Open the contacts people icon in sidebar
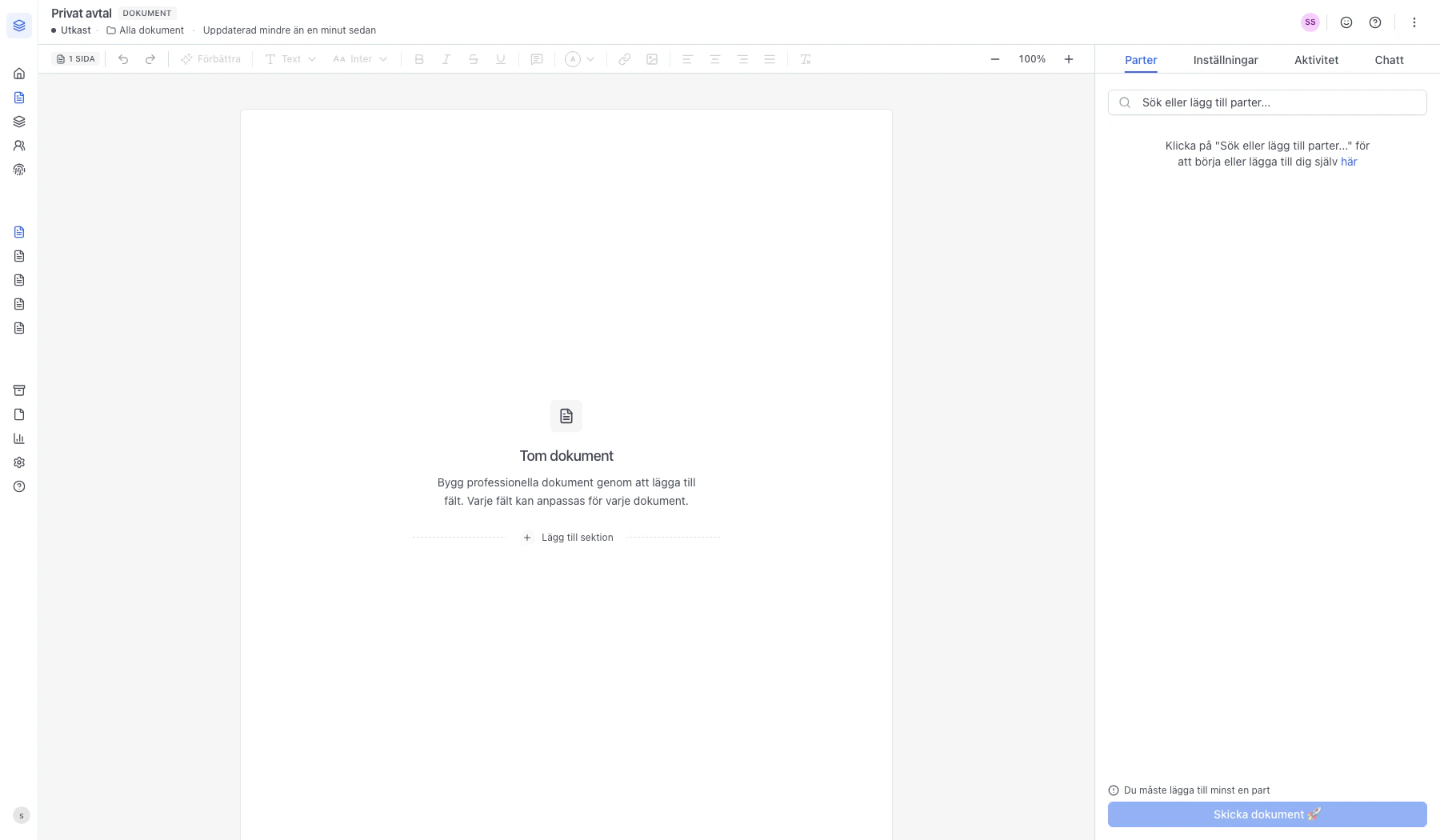Image resolution: width=1440 pixels, height=840 pixels. point(19,146)
